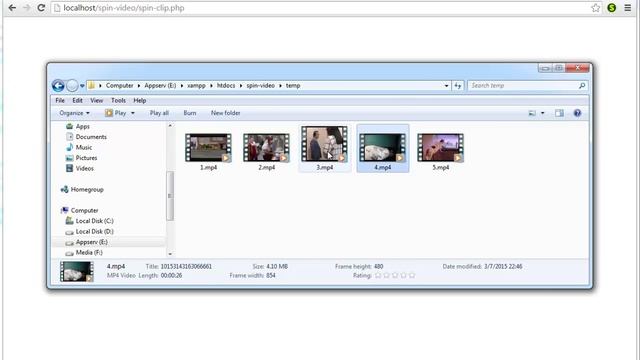
Task: Go back in Explorer window
Action: (x=58, y=86)
